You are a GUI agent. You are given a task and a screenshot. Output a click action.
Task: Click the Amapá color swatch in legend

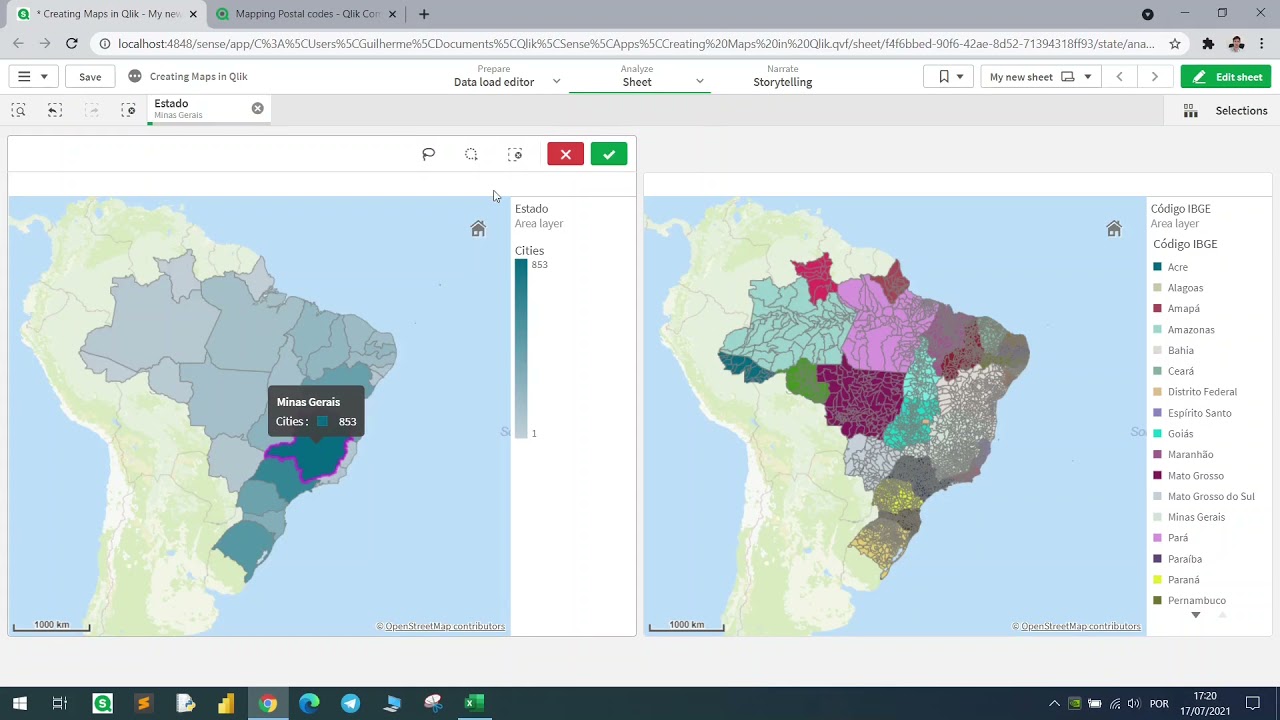tap(1157, 309)
